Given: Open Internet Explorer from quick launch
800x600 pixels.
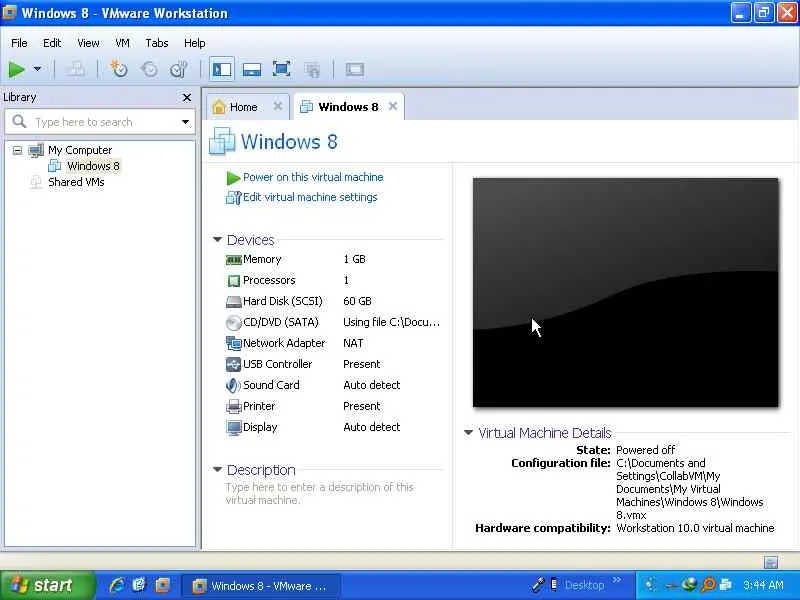Looking at the screenshot, I should (x=117, y=585).
